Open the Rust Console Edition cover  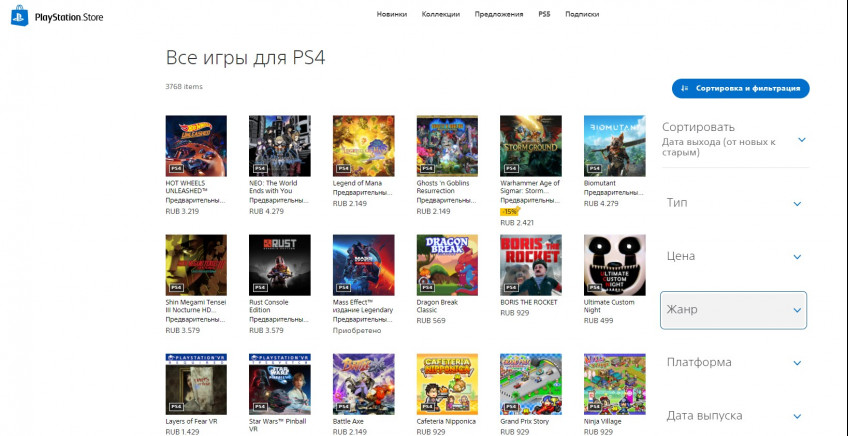(x=280, y=265)
